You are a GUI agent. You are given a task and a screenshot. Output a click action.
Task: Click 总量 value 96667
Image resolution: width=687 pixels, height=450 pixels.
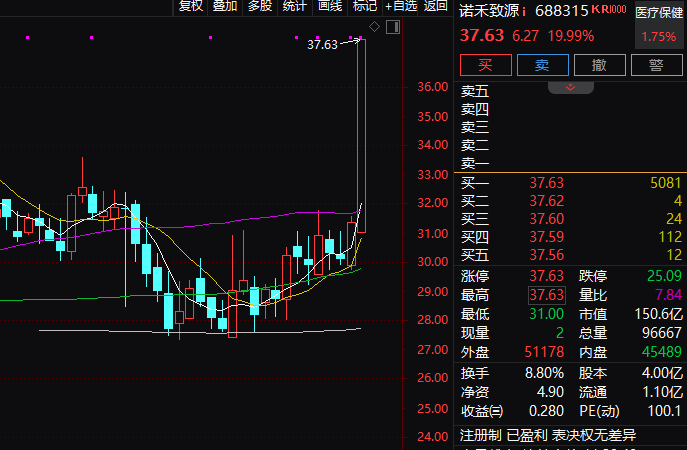click(662, 333)
